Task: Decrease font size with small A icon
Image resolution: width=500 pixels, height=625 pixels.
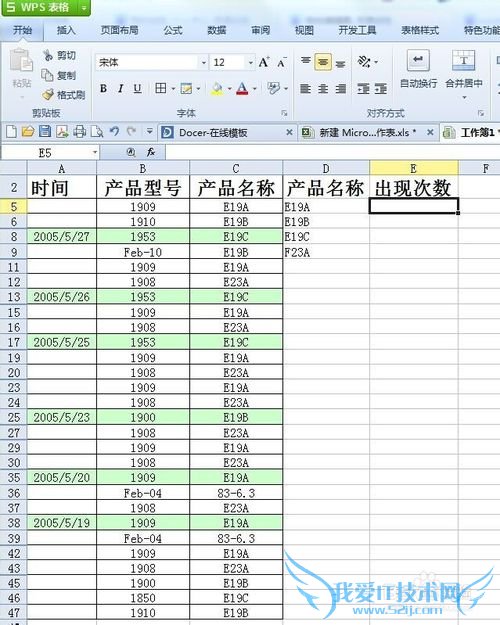Action: click(x=281, y=62)
